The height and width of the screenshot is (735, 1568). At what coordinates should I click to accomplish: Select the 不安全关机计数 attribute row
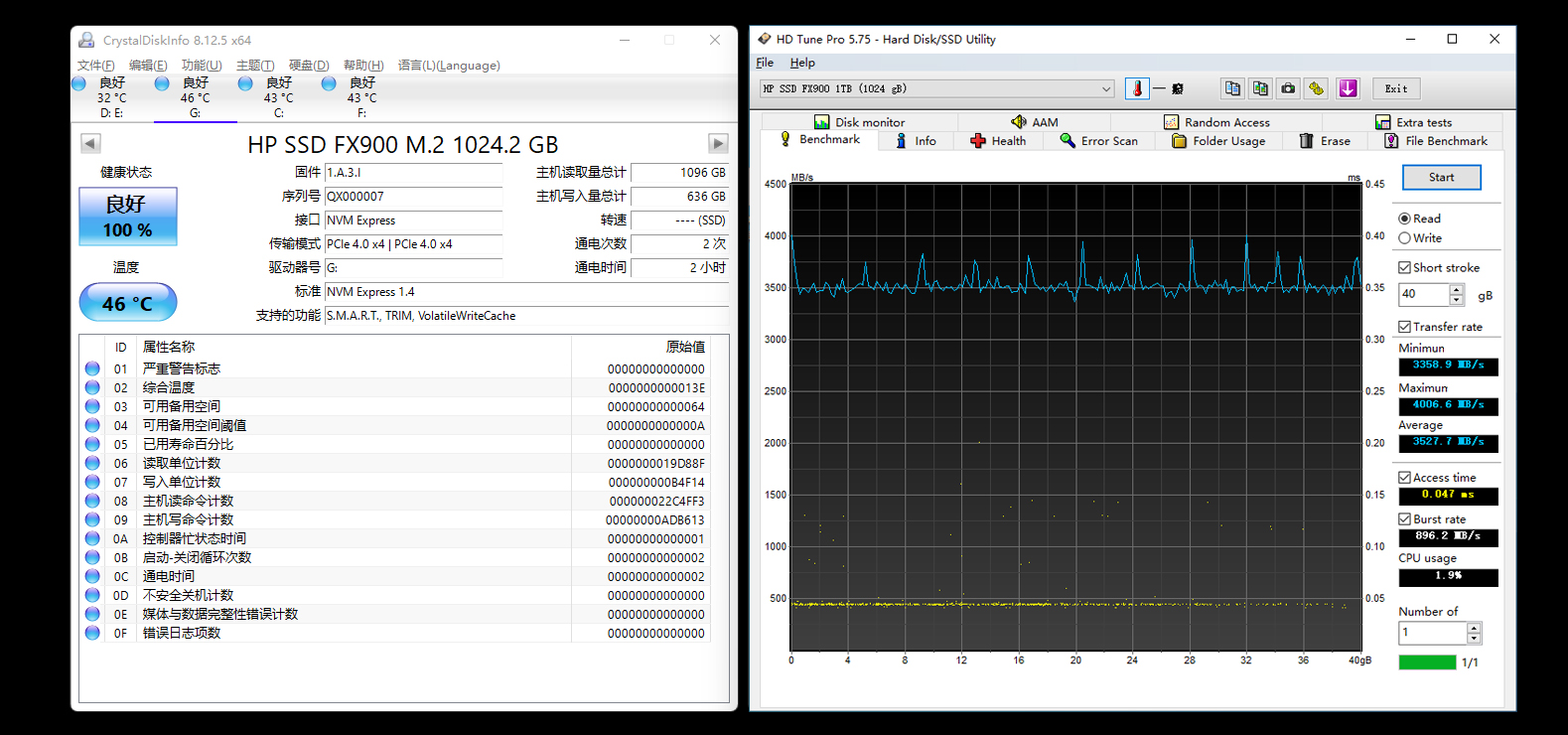tap(396, 595)
